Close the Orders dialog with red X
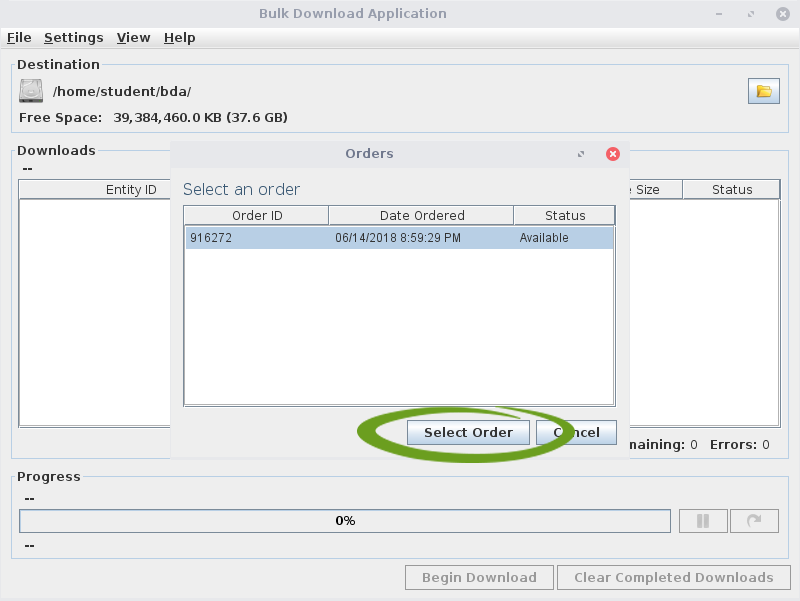The height and width of the screenshot is (601, 800). click(613, 154)
